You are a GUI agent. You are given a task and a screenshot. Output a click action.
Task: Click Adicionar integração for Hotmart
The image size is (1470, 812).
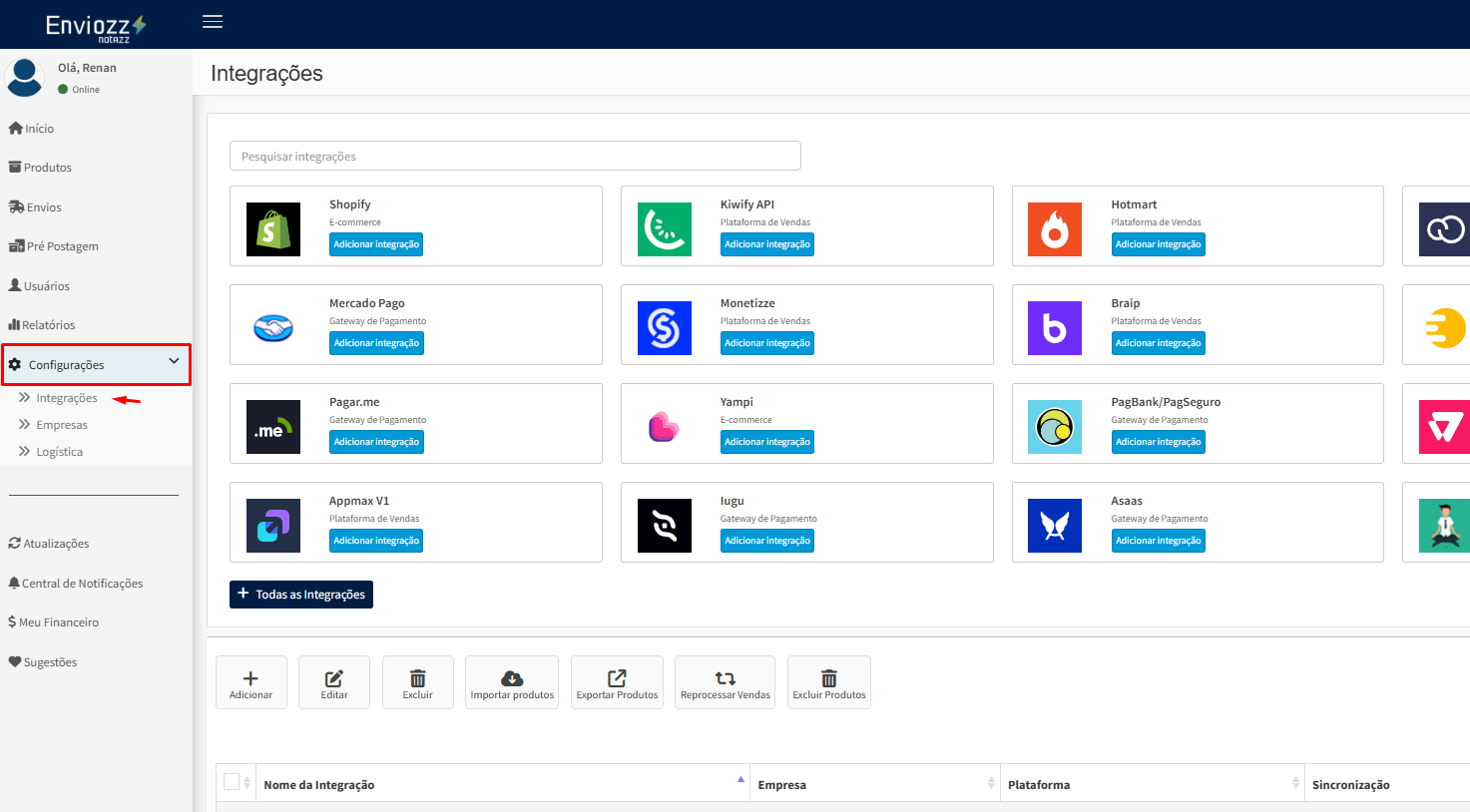1159,244
